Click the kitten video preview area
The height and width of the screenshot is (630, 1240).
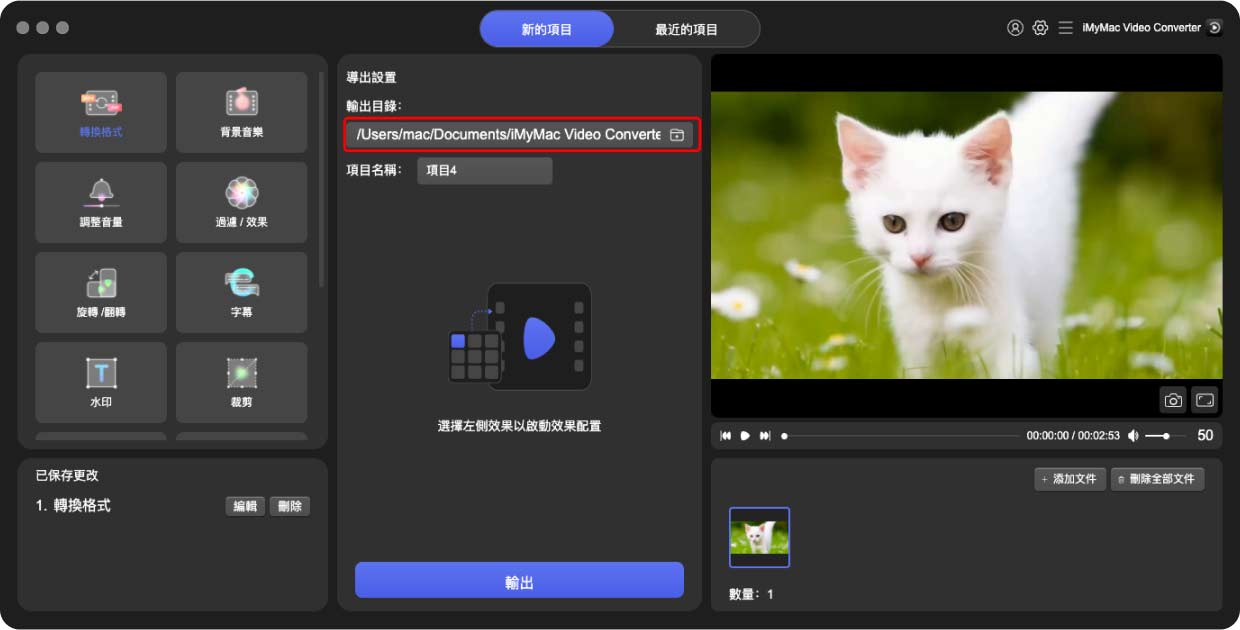click(966, 235)
